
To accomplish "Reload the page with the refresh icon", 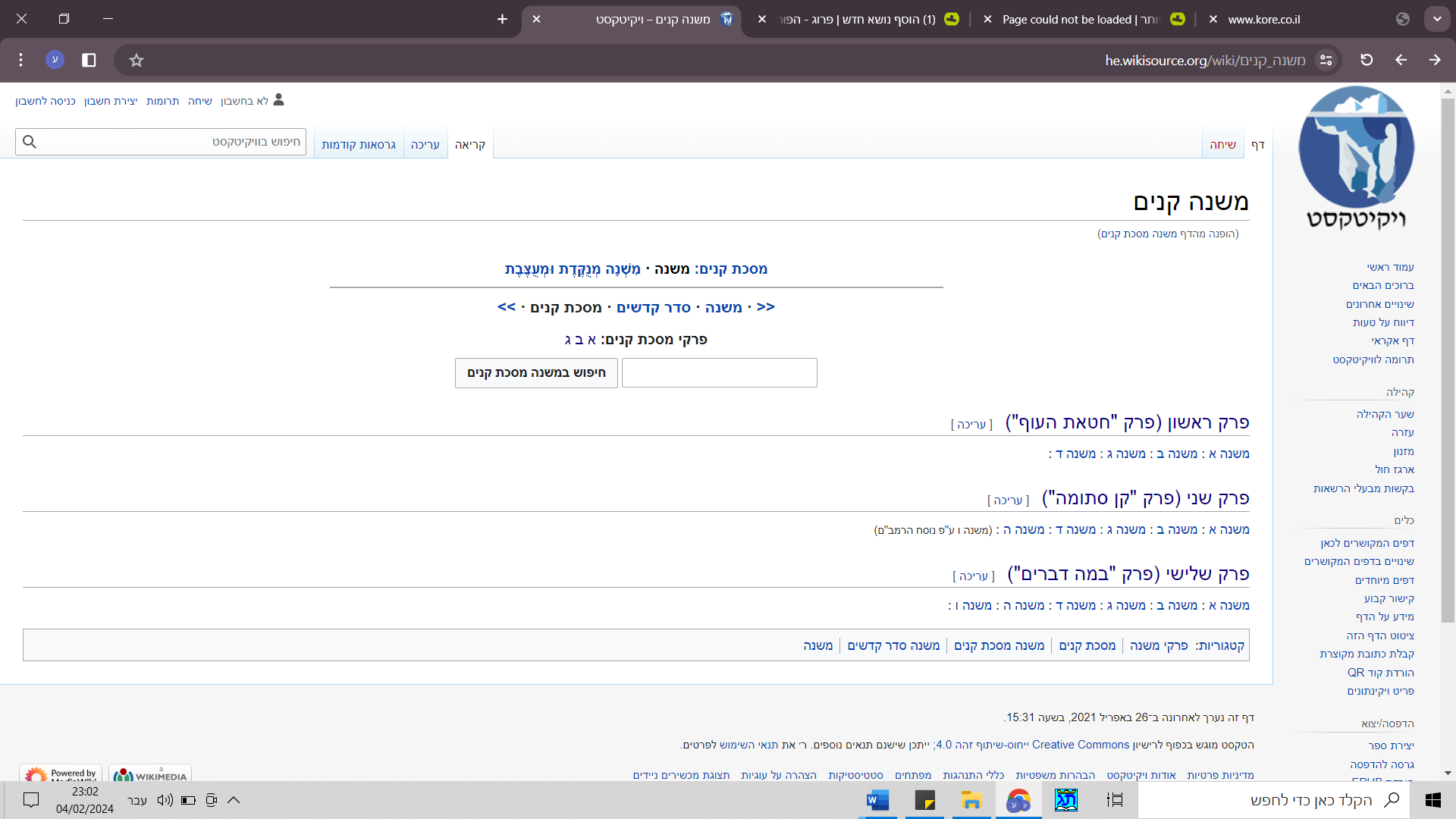I will 1367,60.
